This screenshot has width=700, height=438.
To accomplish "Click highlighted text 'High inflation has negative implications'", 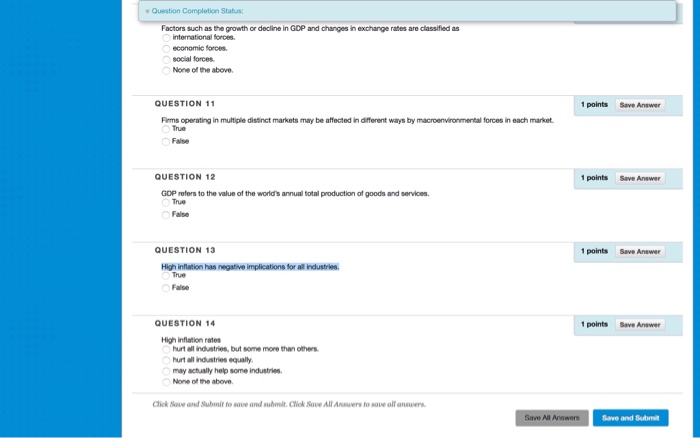I will (250, 267).
